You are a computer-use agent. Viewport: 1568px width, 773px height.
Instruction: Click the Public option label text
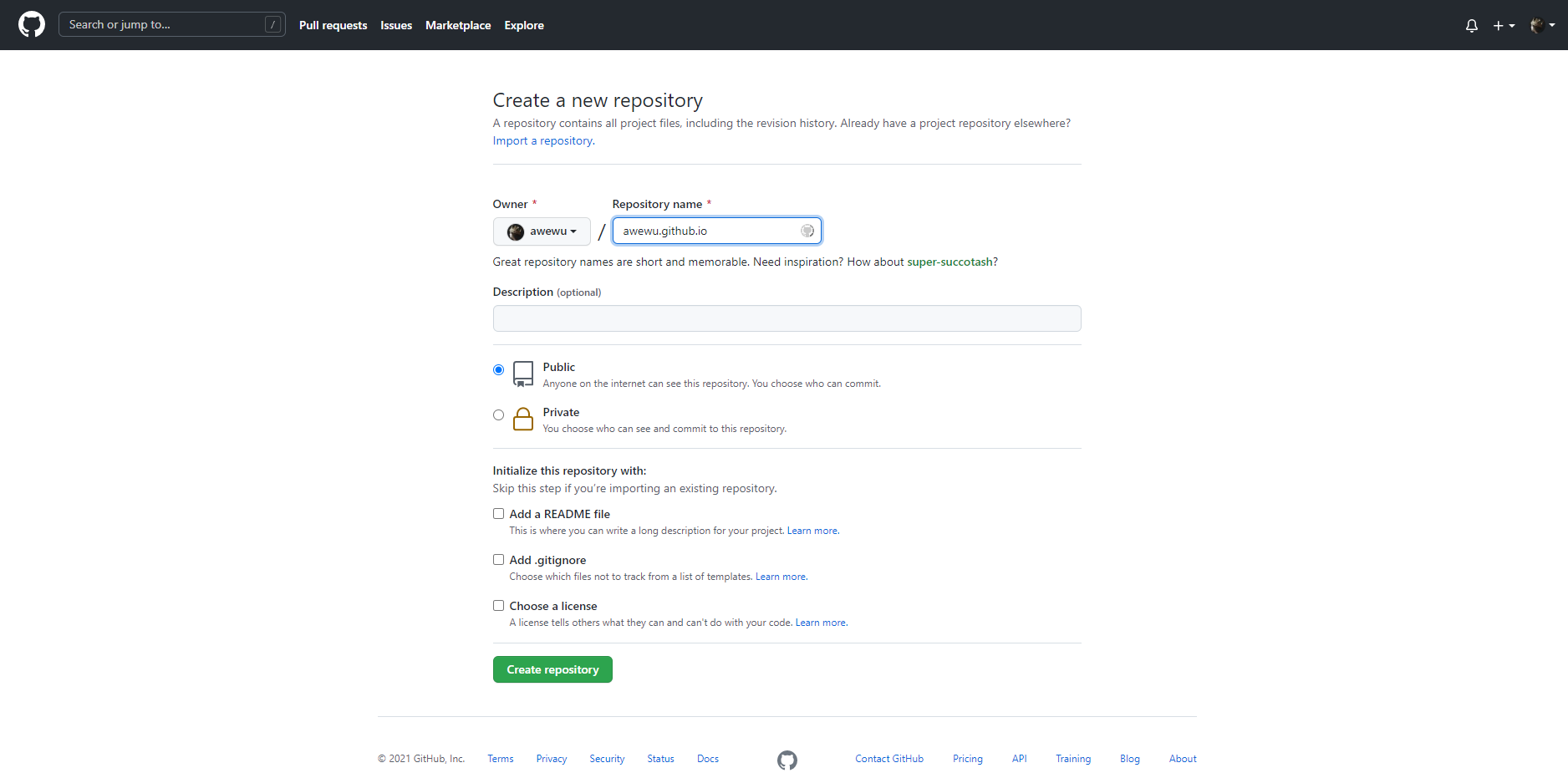559,367
